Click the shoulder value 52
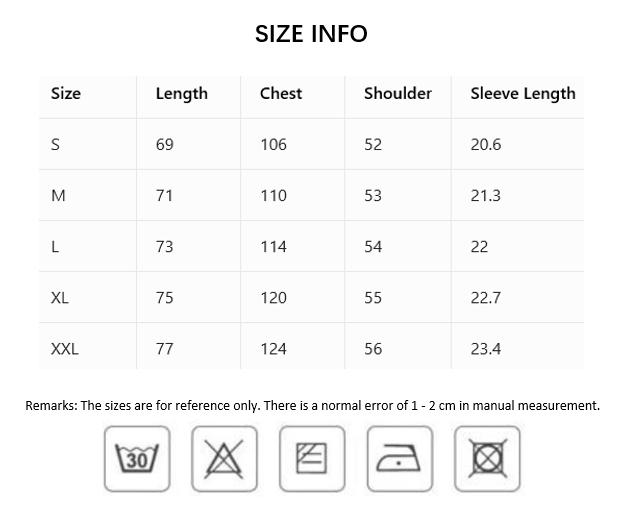 coord(373,144)
